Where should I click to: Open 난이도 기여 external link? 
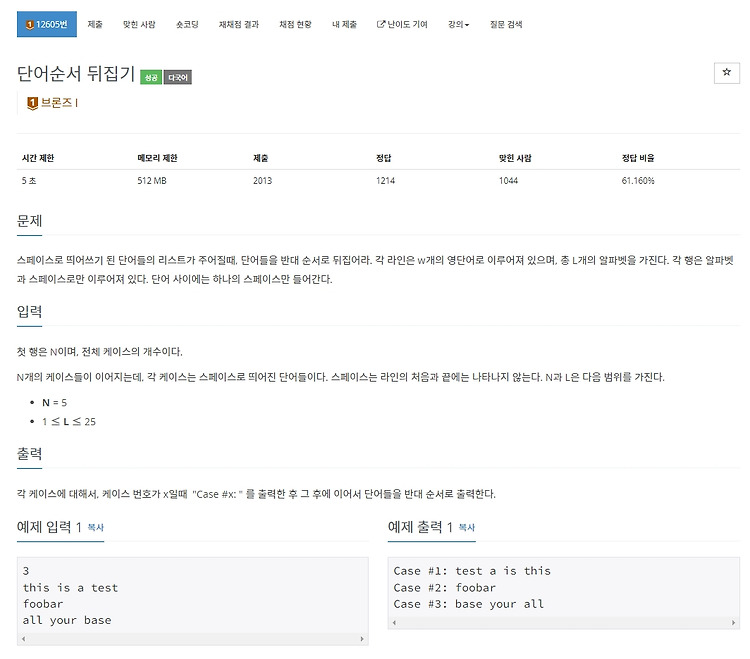402,24
